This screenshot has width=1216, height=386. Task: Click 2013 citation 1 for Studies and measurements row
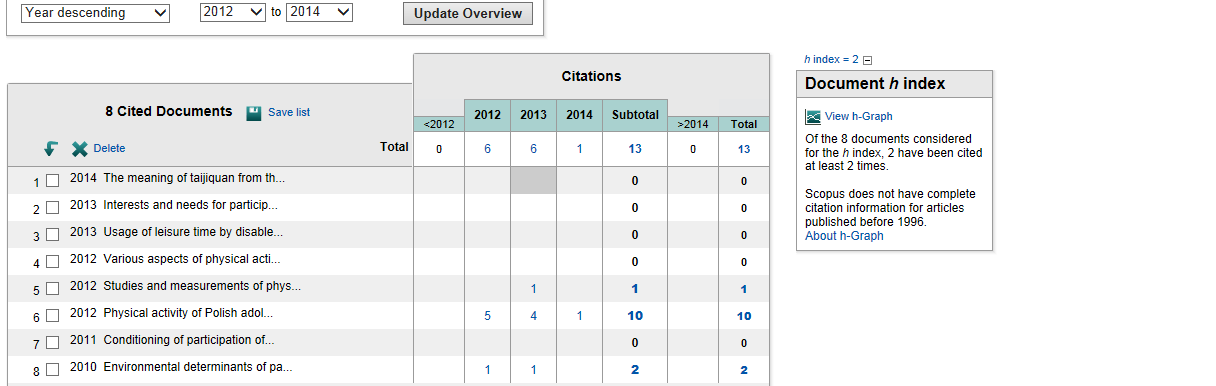534,289
